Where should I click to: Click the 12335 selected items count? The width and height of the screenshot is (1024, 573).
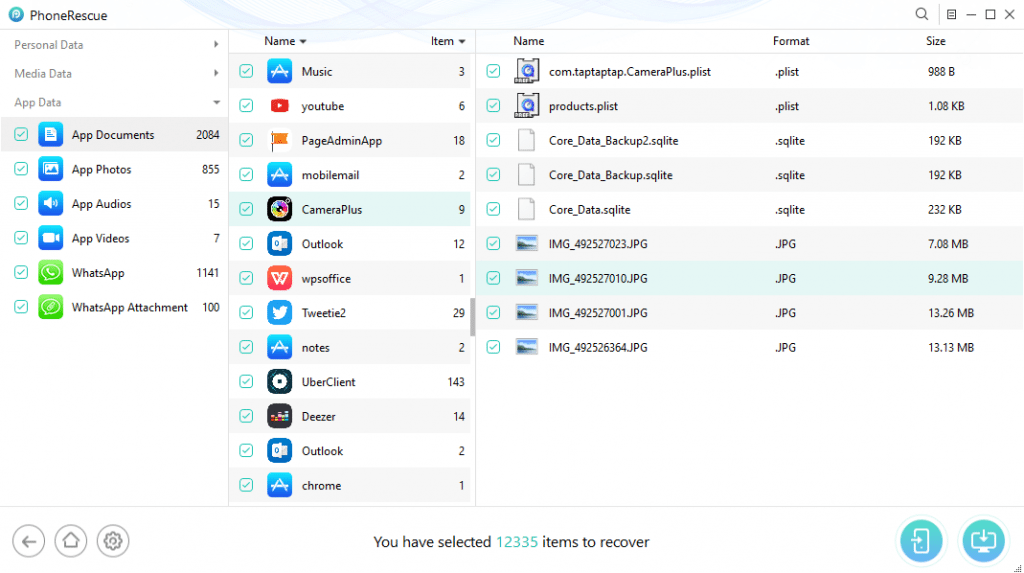(x=517, y=542)
